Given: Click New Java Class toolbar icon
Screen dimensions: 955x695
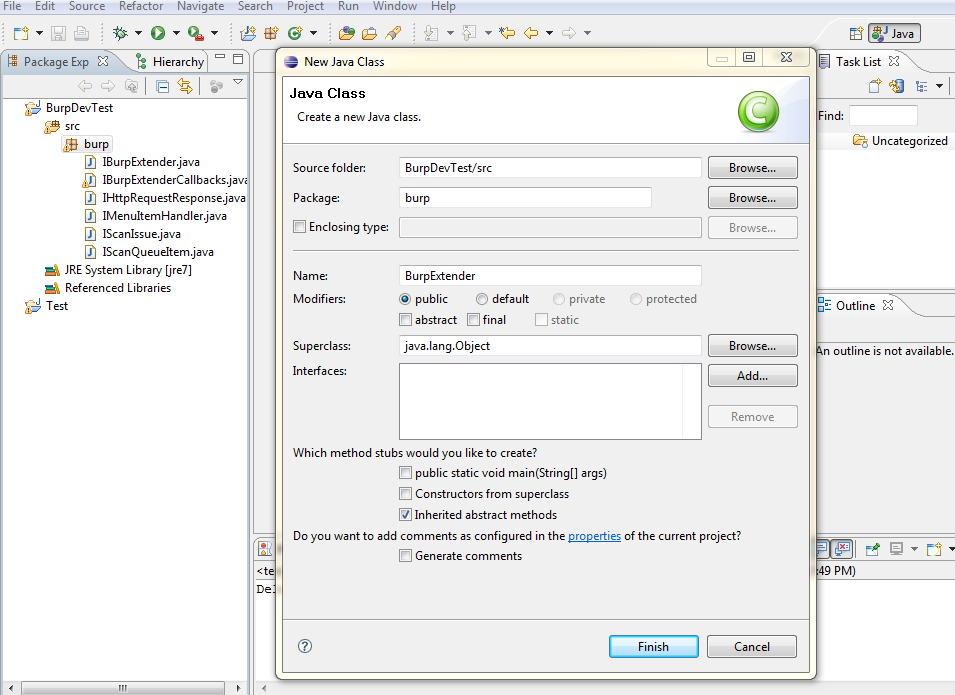Looking at the screenshot, I should coord(295,33).
